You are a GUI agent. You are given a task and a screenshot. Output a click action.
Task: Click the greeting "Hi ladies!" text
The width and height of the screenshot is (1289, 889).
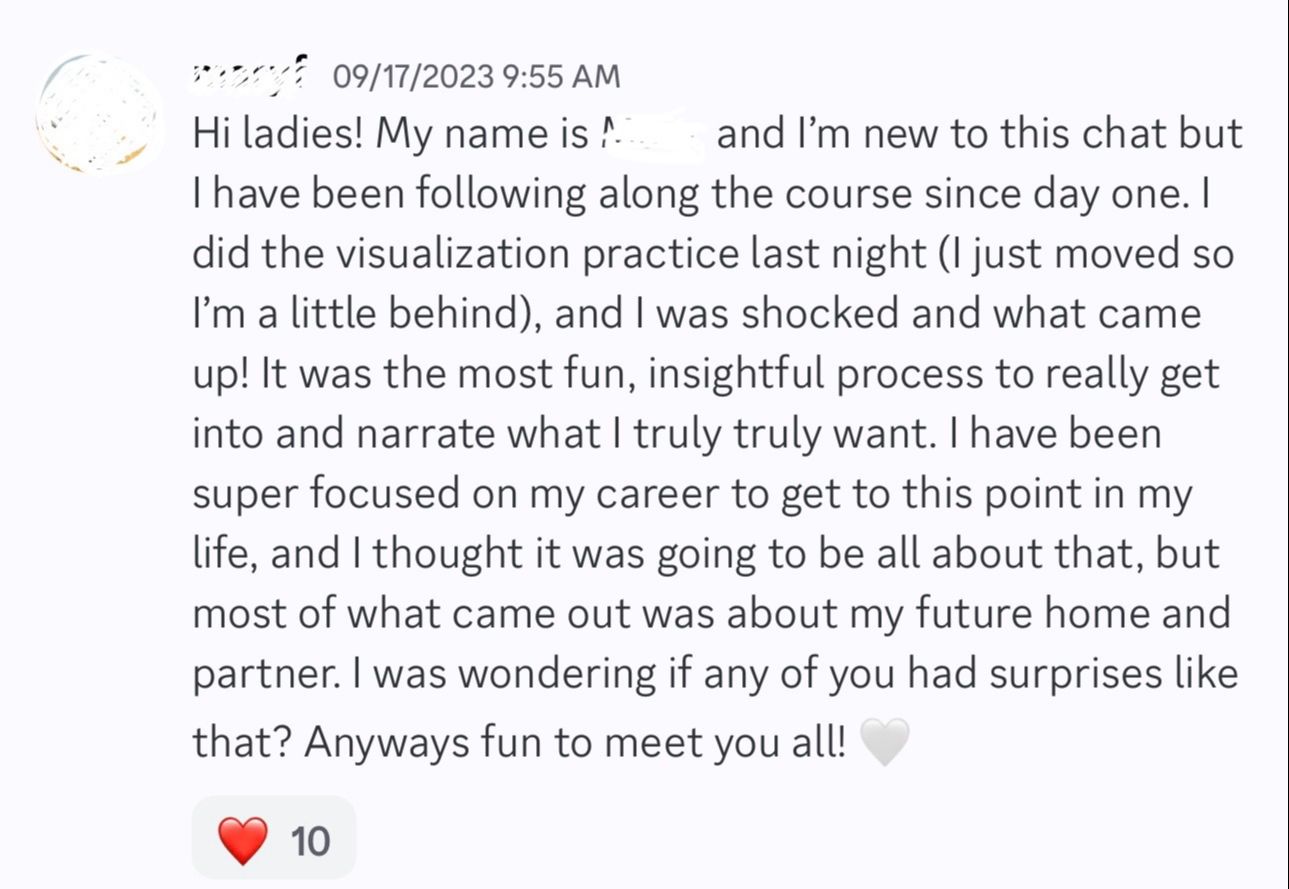click(x=278, y=134)
